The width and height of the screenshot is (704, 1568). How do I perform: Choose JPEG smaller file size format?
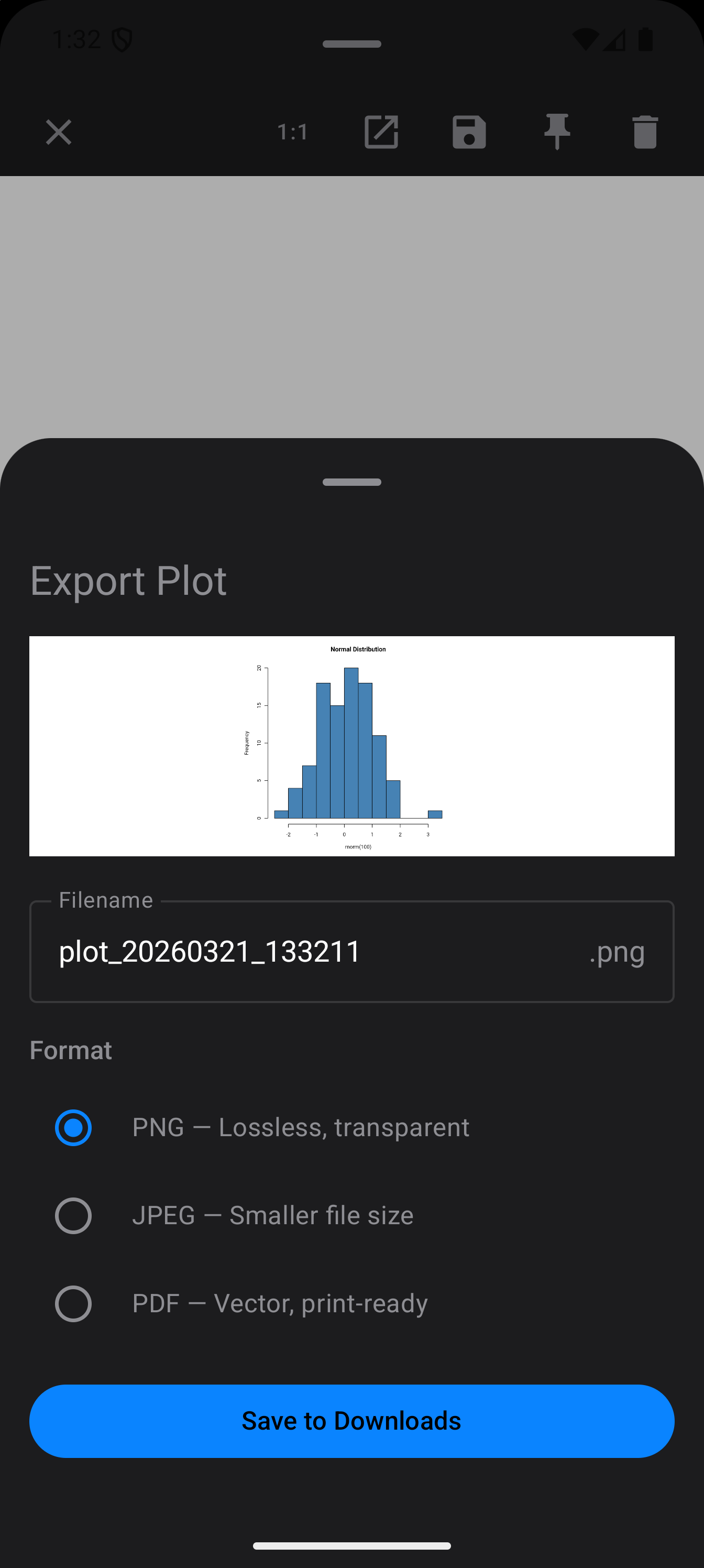click(74, 1215)
